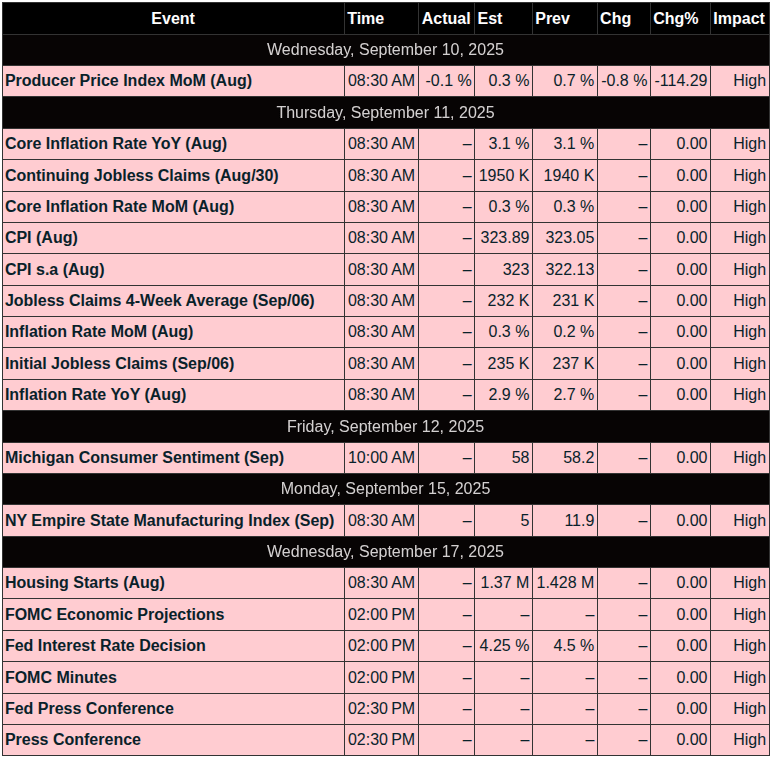Click the 4.5 % previous value
Screen dimensions: 780x757
click(x=573, y=646)
